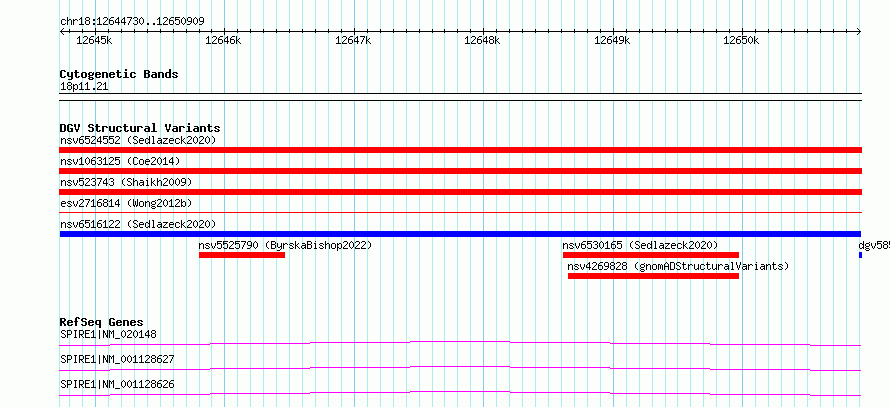Click the 12649k ruler tick label
890x407 pixels.
612,40
